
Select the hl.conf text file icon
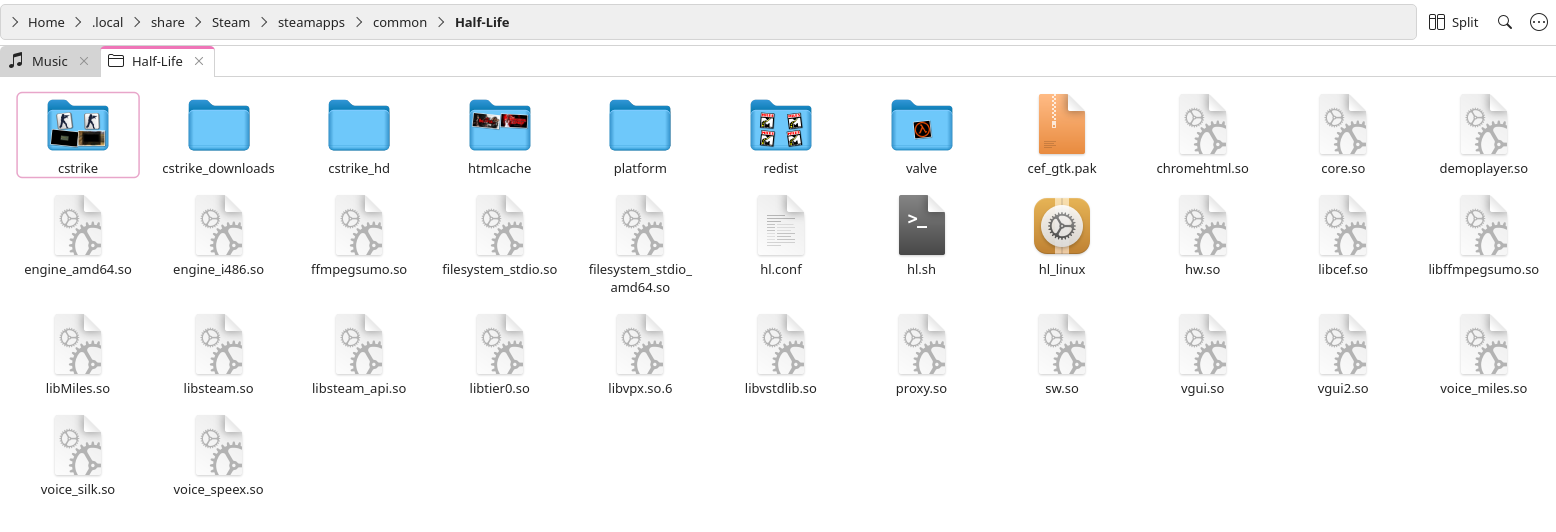pos(781,225)
